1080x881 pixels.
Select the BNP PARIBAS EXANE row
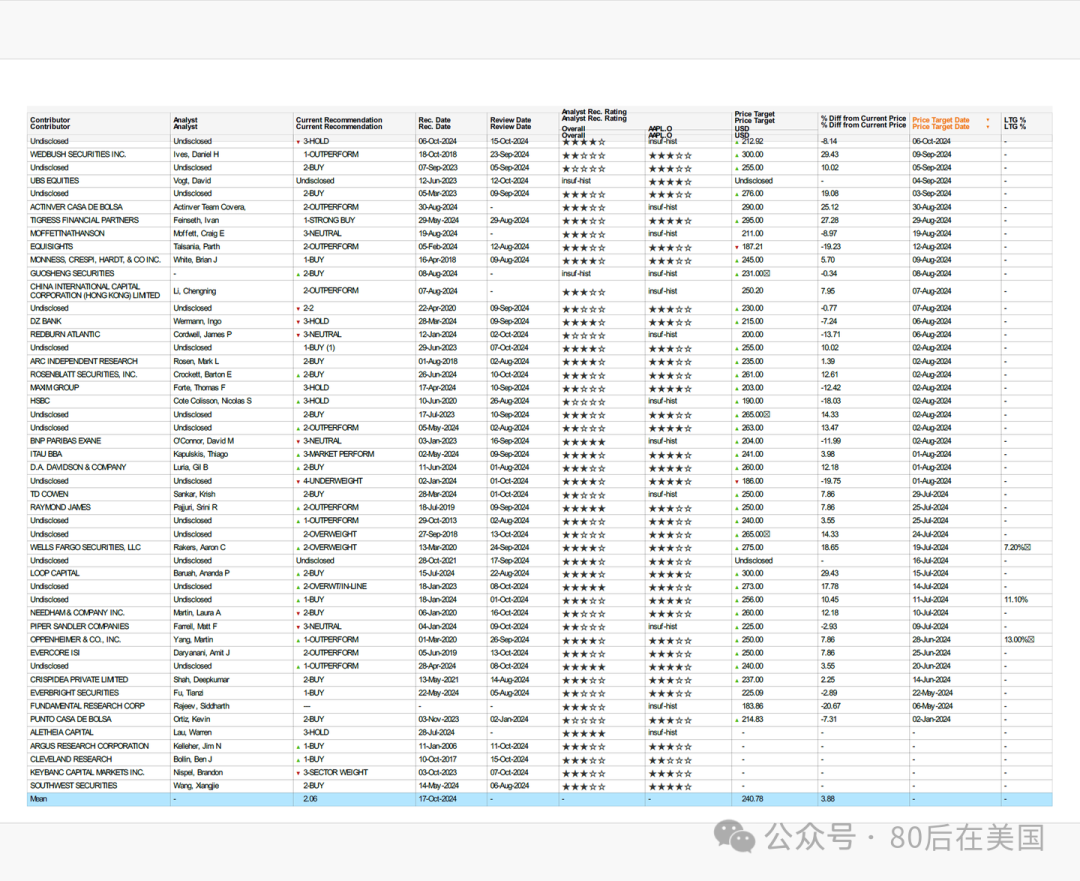tap(539, 441)
